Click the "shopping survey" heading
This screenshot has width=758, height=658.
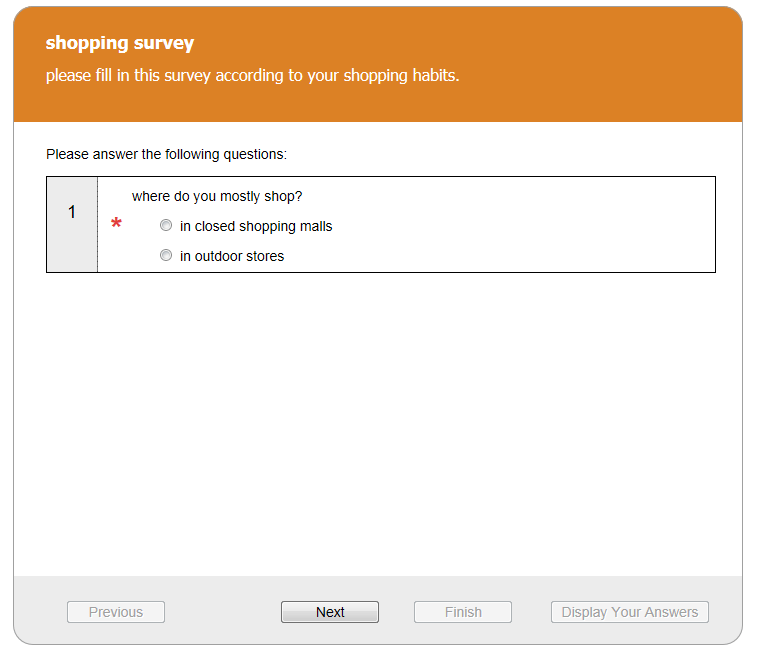click(x=120, y=43)
